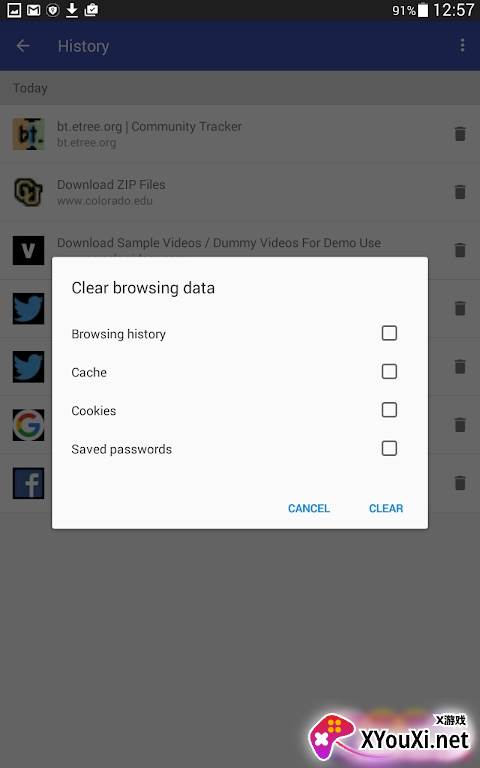Open the colorado.edu site icon

point(28,192)
